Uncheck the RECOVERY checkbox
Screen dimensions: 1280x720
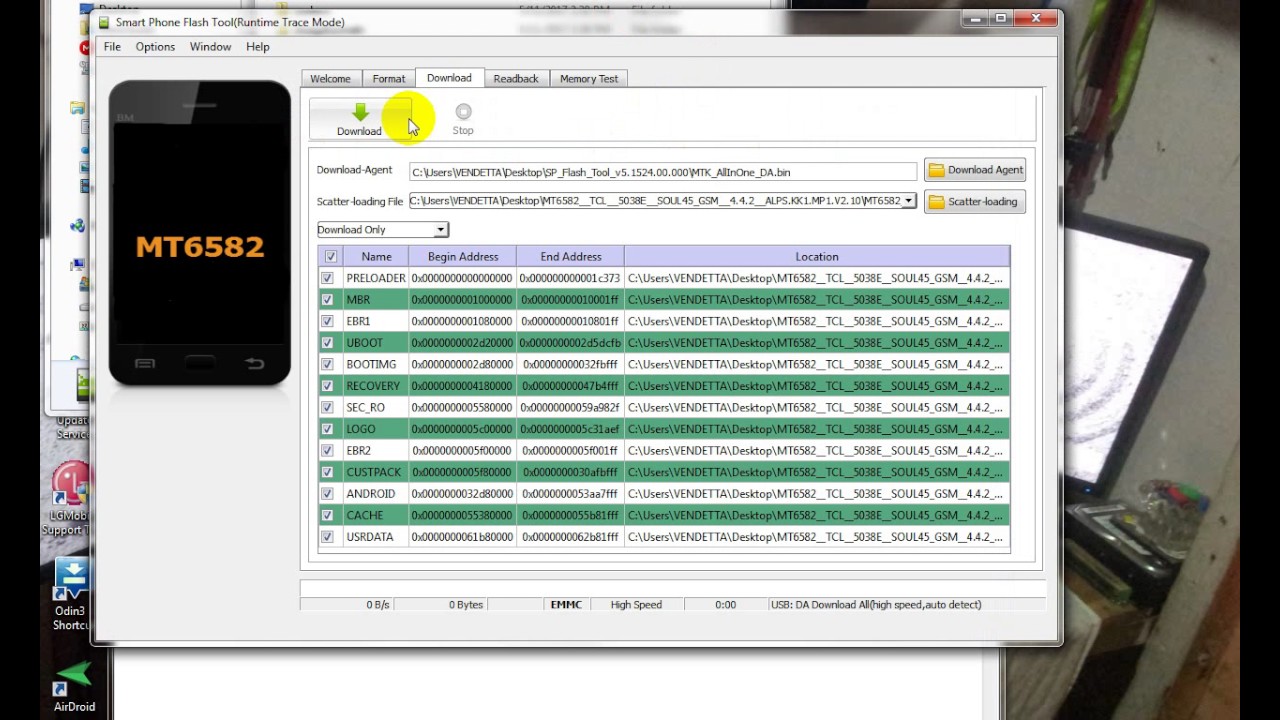pos(327,386)
